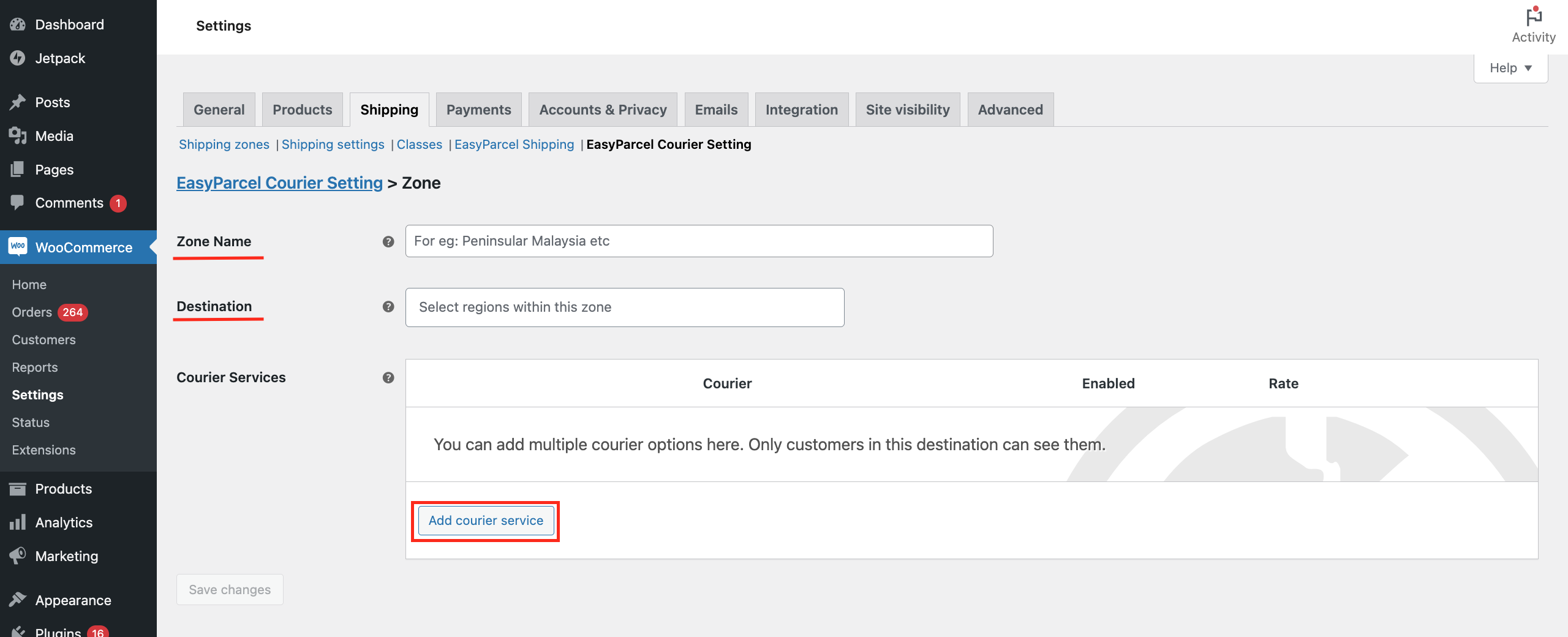The height and width of the screenshot is (637, 1568).
Task: Open the Appearance menu item
Action: click(78, 600)
